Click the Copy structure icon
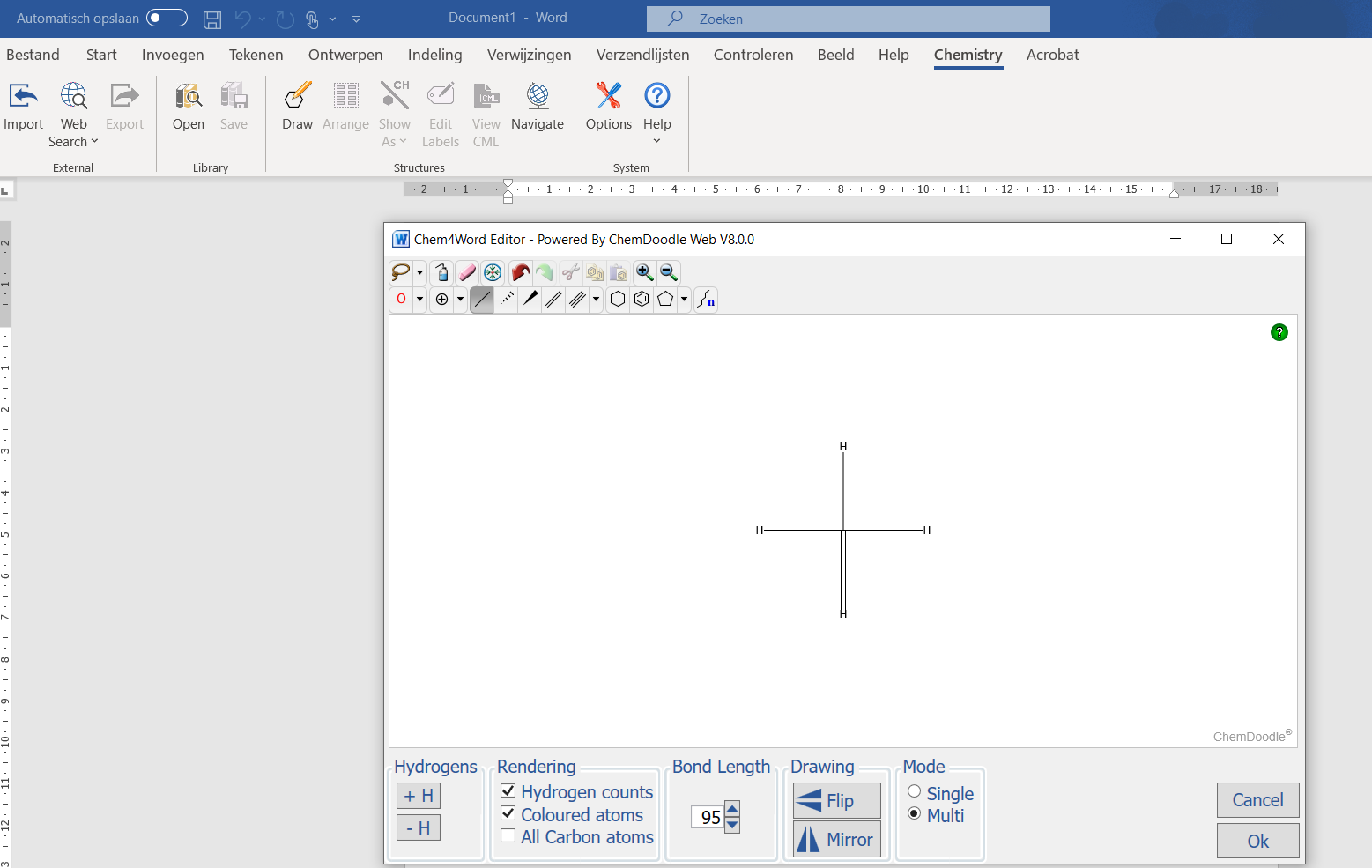Viewport: 1372px width, 868px height. point(595,272)
